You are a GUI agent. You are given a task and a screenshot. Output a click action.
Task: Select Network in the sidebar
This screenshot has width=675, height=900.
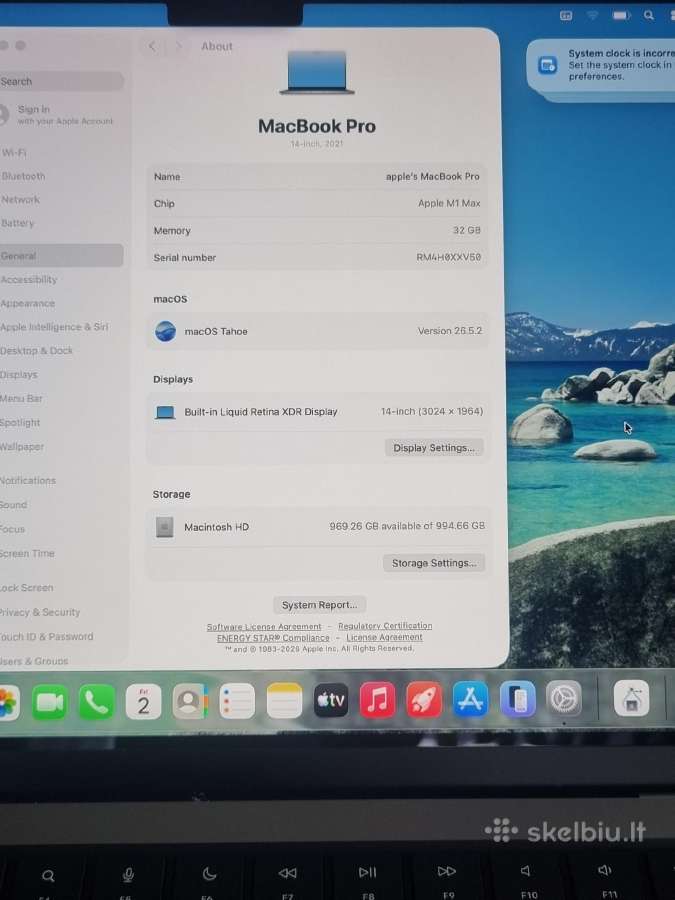(x=60, y=200)
